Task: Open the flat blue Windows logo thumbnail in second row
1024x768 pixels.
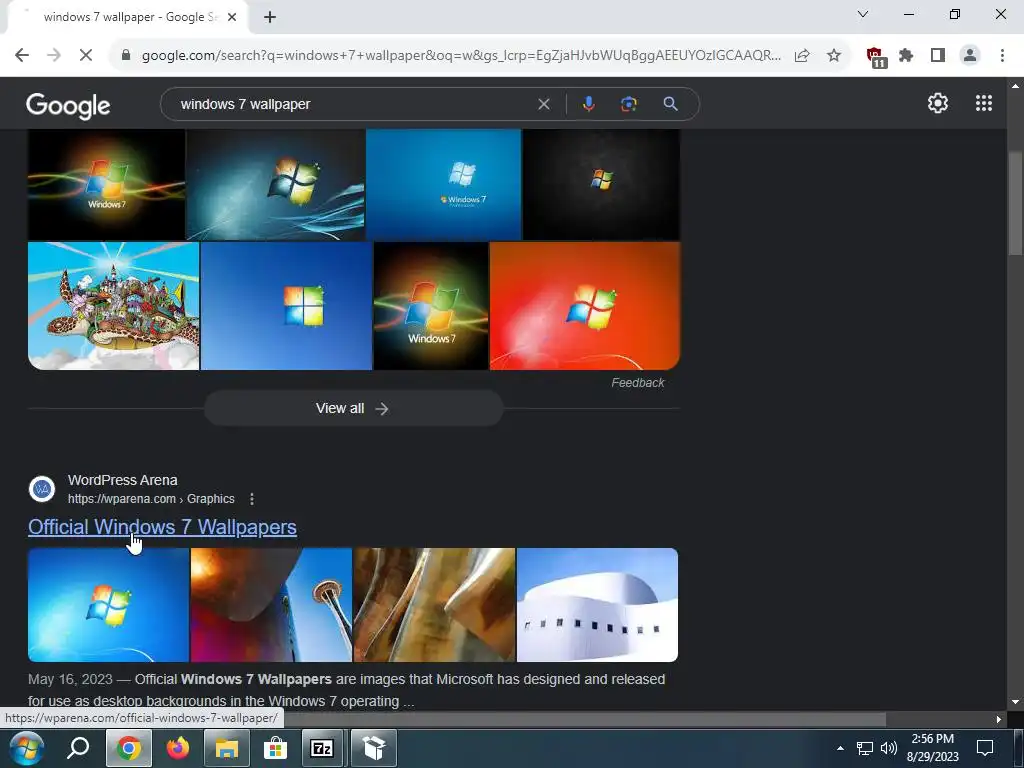Action: tap(286, 306)
